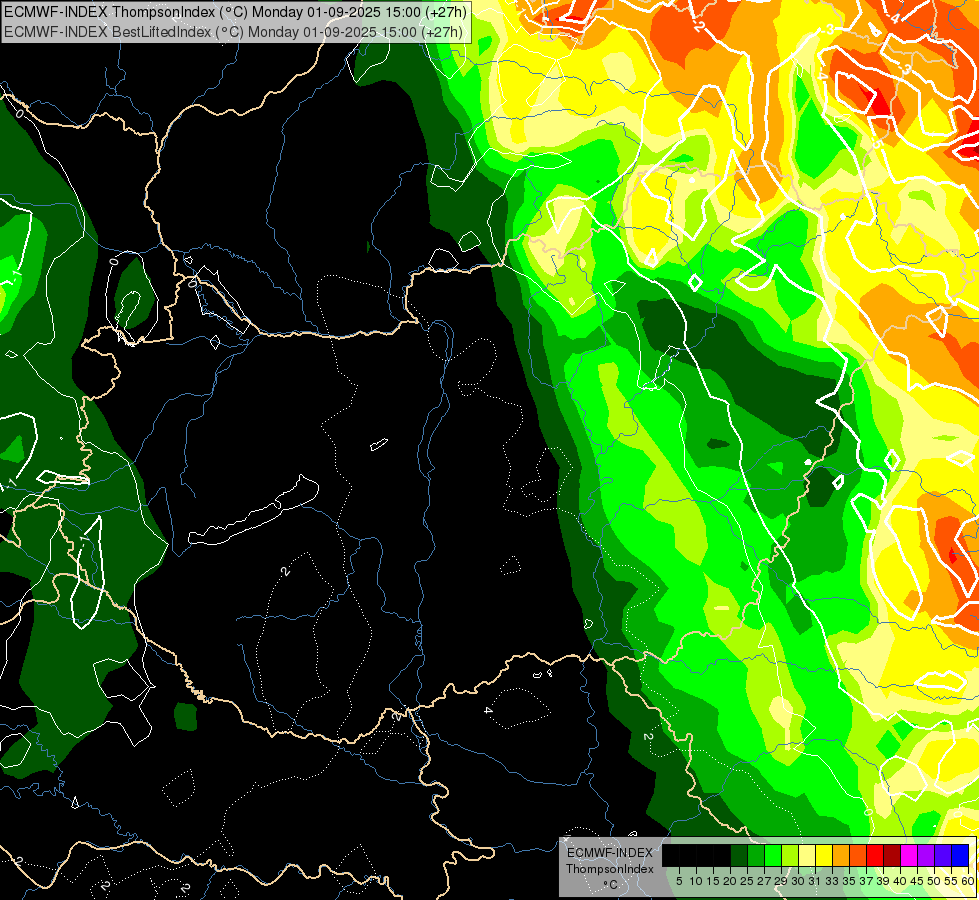Click legend tick value '33'
Viewport: 979px width, 900px height.
coord(832,881)
